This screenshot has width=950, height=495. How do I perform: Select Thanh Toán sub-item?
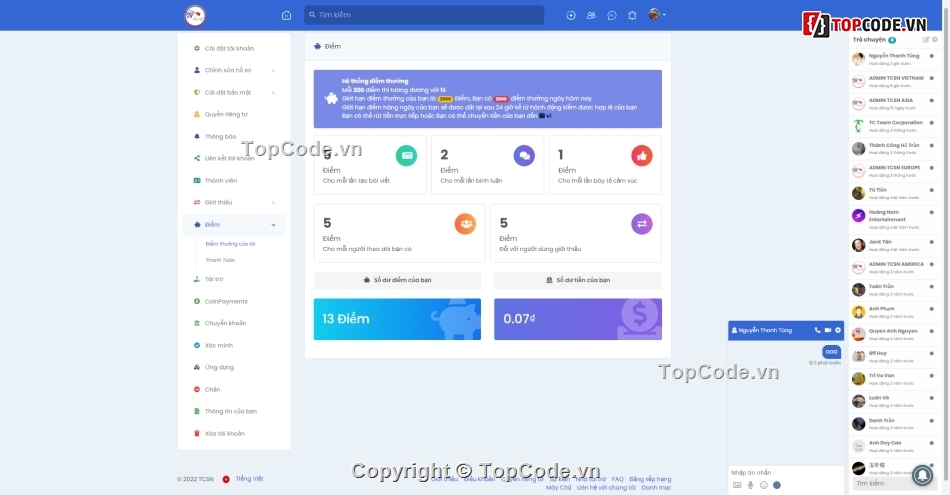pyautogui.click(x=220, y=260)
